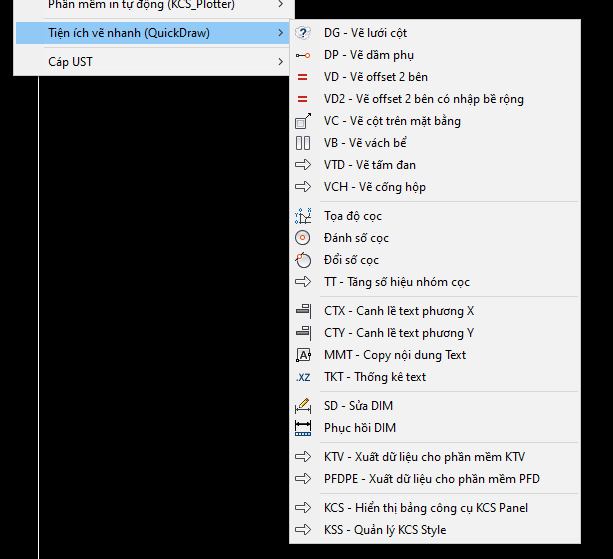This screenshot has width=613, height=559.
Task: Choose DG - Vẽ lưới cột
Action: [435, 33]
